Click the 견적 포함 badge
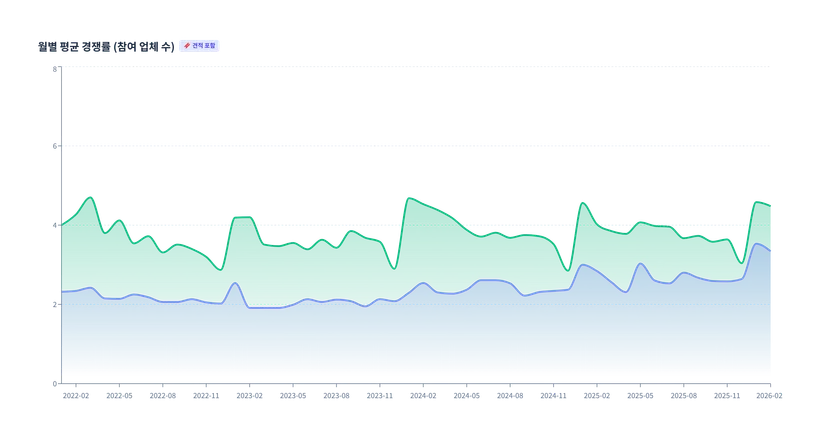This screenshot has height=442, width=828. pos(199,46)
